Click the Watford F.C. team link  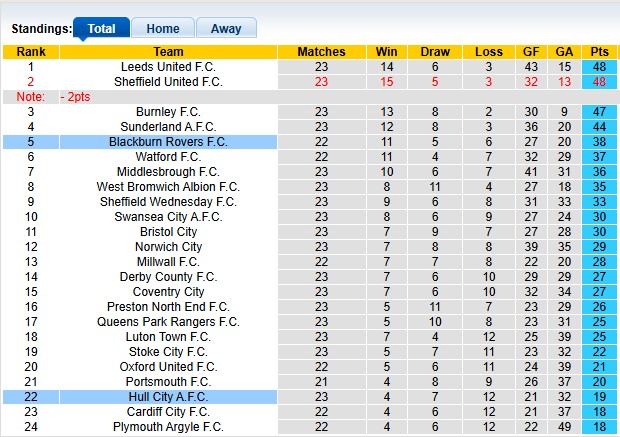click(168, 157)
